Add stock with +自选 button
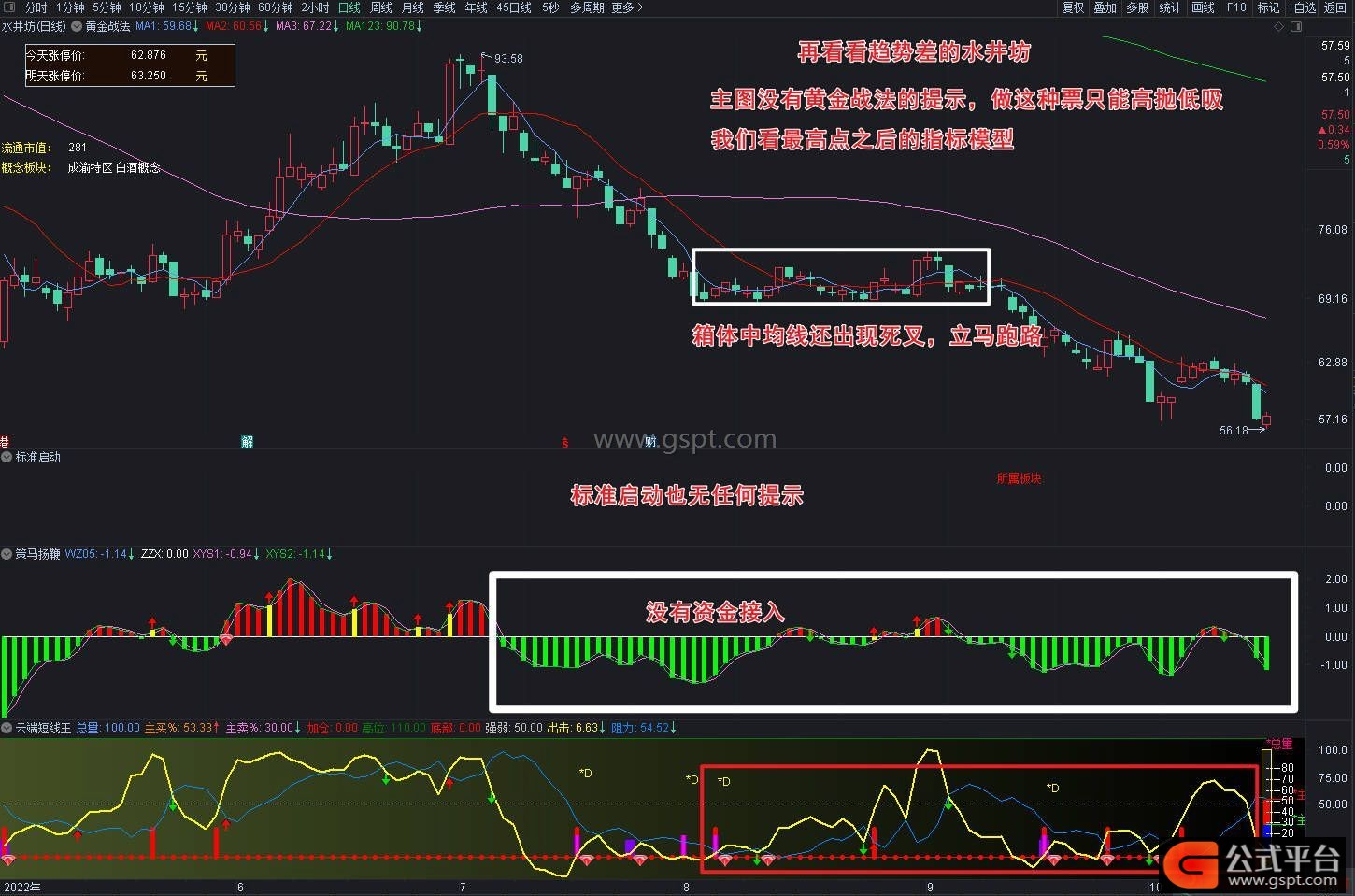 point(1302,7)
